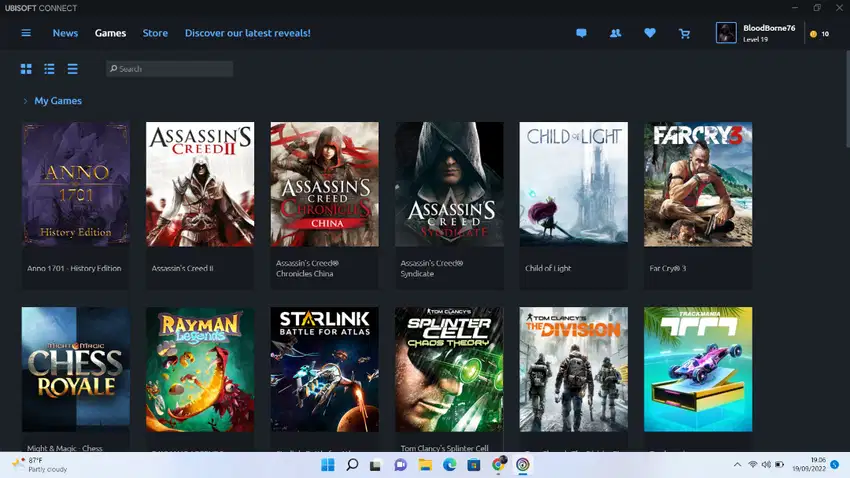
Task: Click 'Far Cry® 3' title text
Action: tap(668, 268)
